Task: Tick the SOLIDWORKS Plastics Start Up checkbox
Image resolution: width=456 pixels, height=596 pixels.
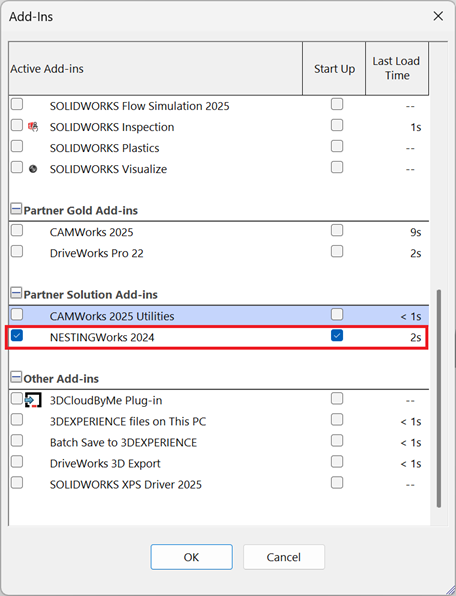Action: 337,146
